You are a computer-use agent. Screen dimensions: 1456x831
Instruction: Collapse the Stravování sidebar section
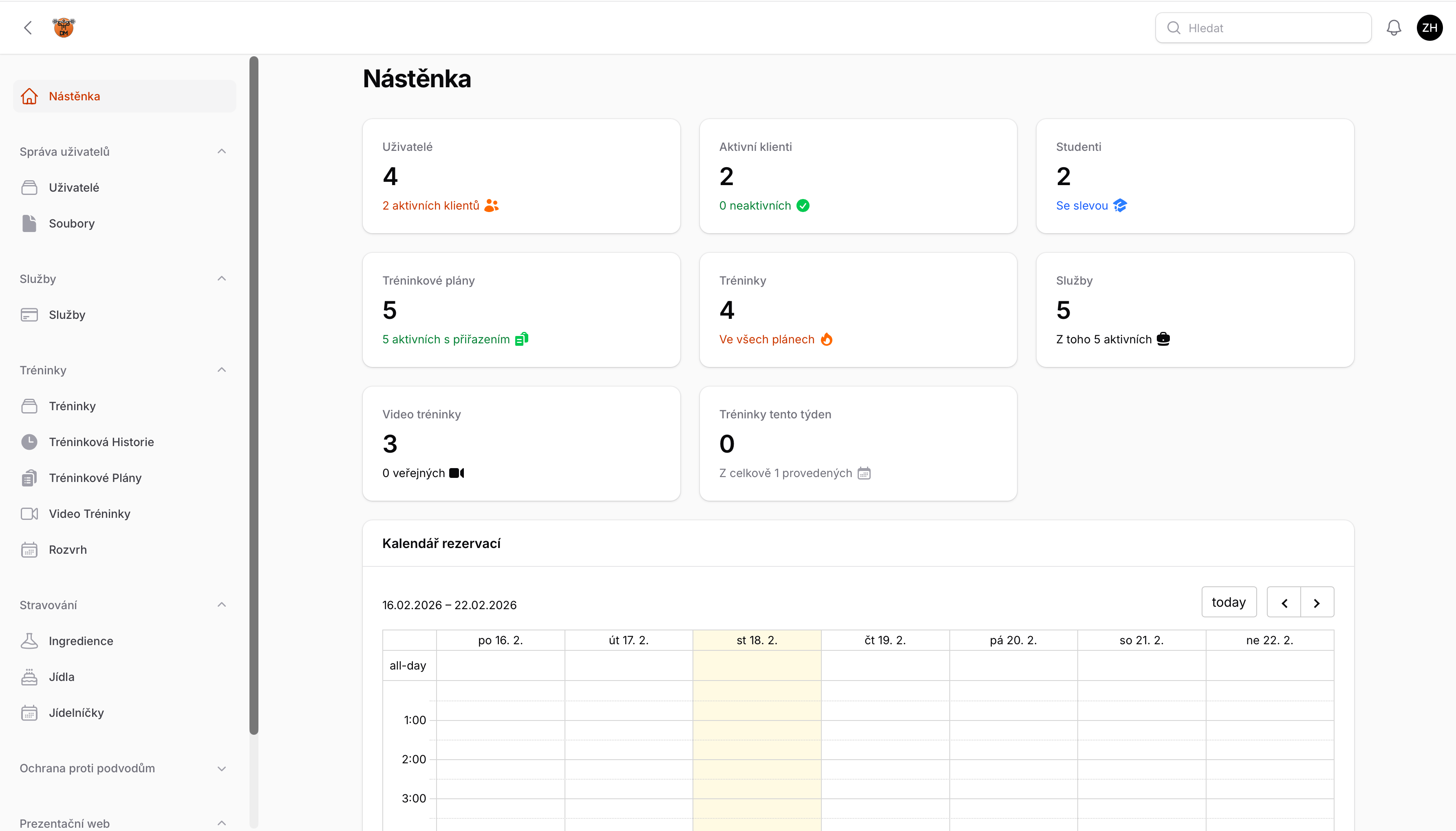(222, 605)
